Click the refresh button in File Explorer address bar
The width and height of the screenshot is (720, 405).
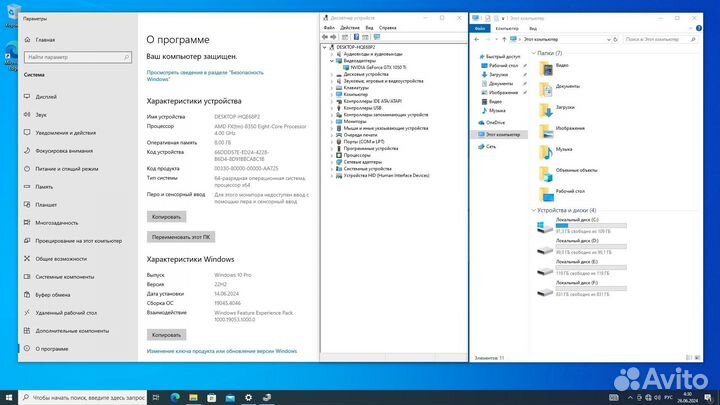pyautogui.click(x=615, y=39)
